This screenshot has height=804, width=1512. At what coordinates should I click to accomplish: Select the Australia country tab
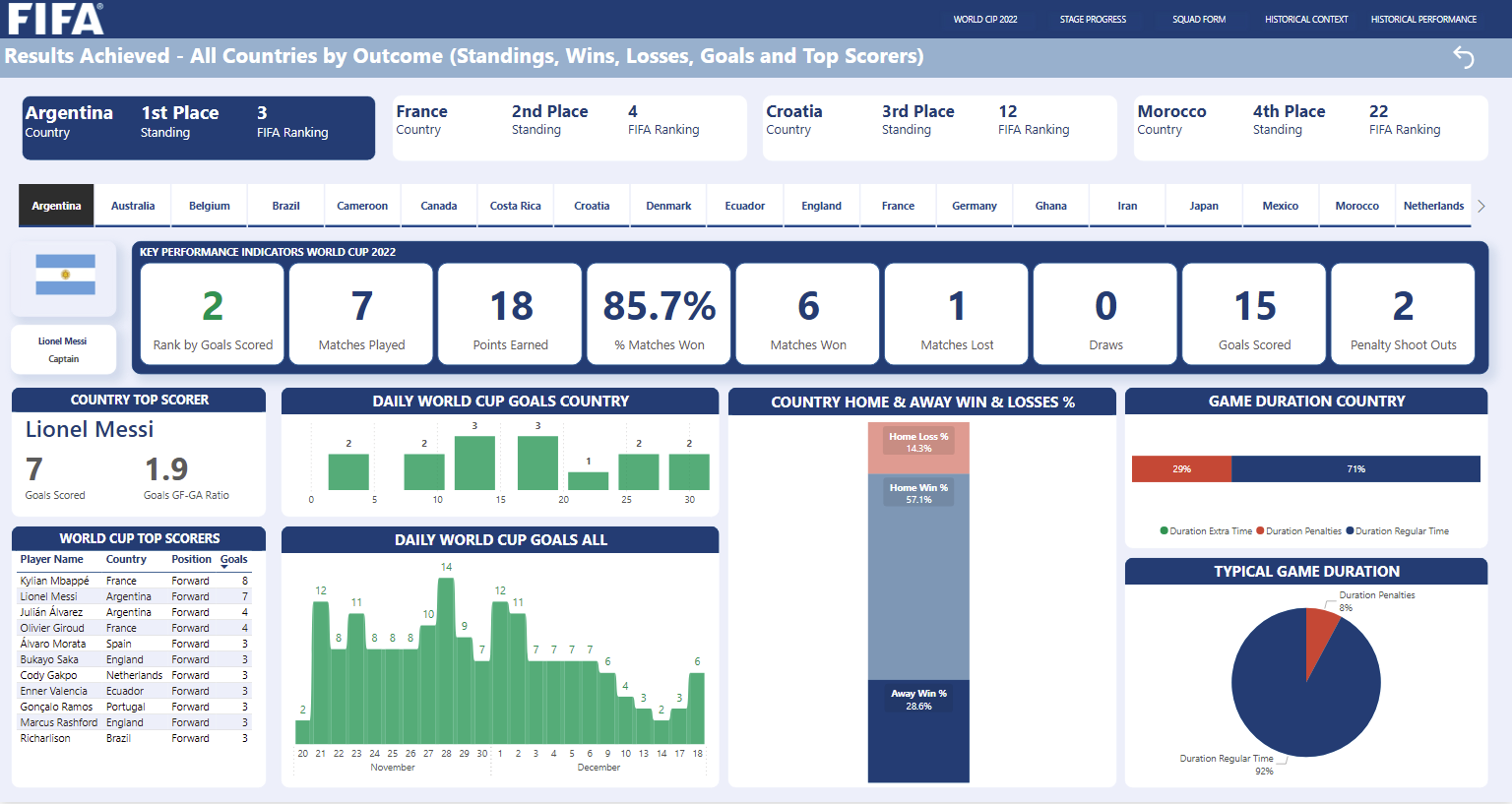(x=133, y=206)
